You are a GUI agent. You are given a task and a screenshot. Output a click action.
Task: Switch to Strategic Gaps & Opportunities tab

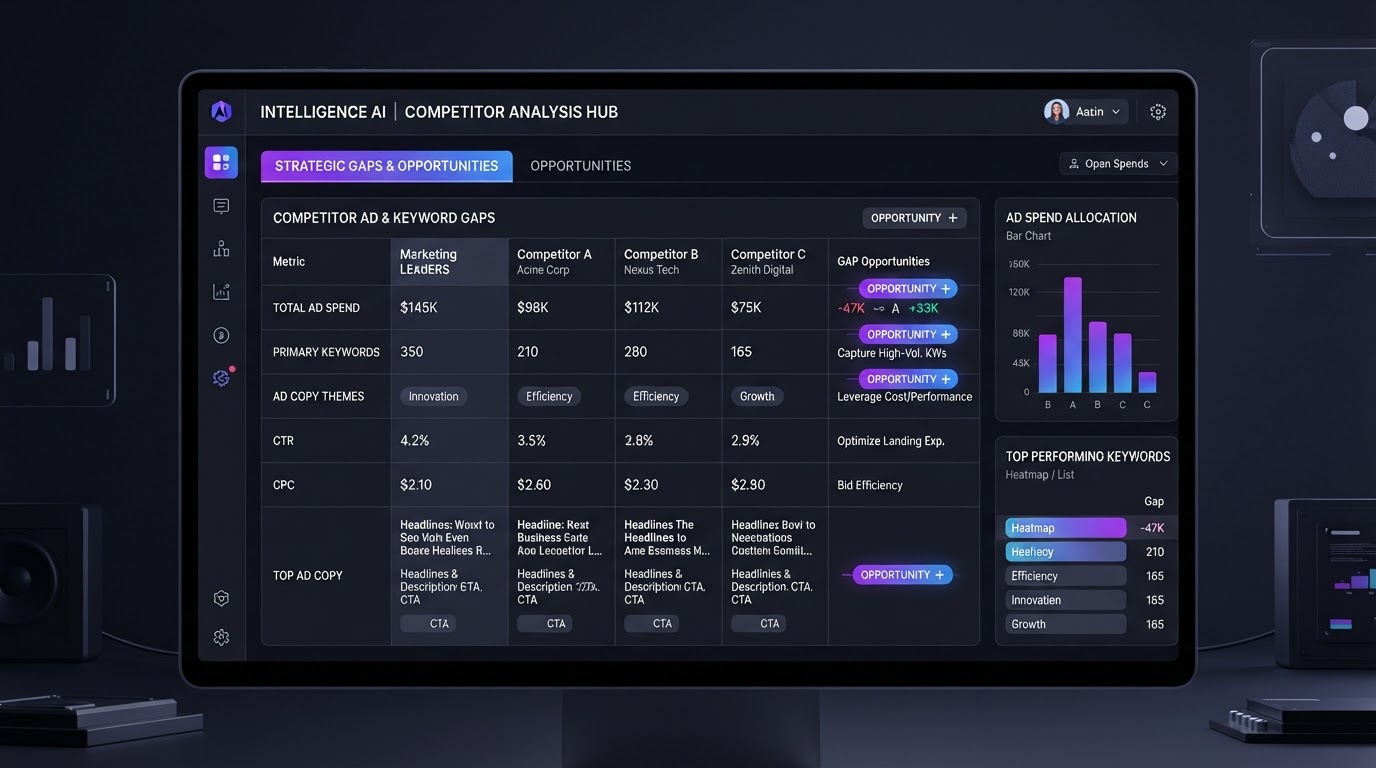coord(386,166)
